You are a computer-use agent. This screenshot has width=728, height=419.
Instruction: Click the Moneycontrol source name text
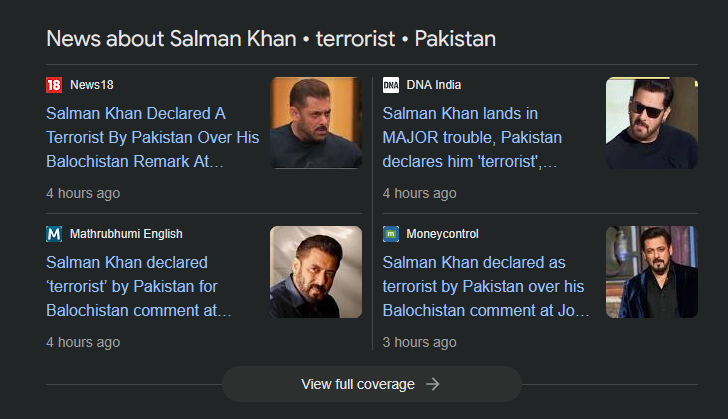point(442,234)
